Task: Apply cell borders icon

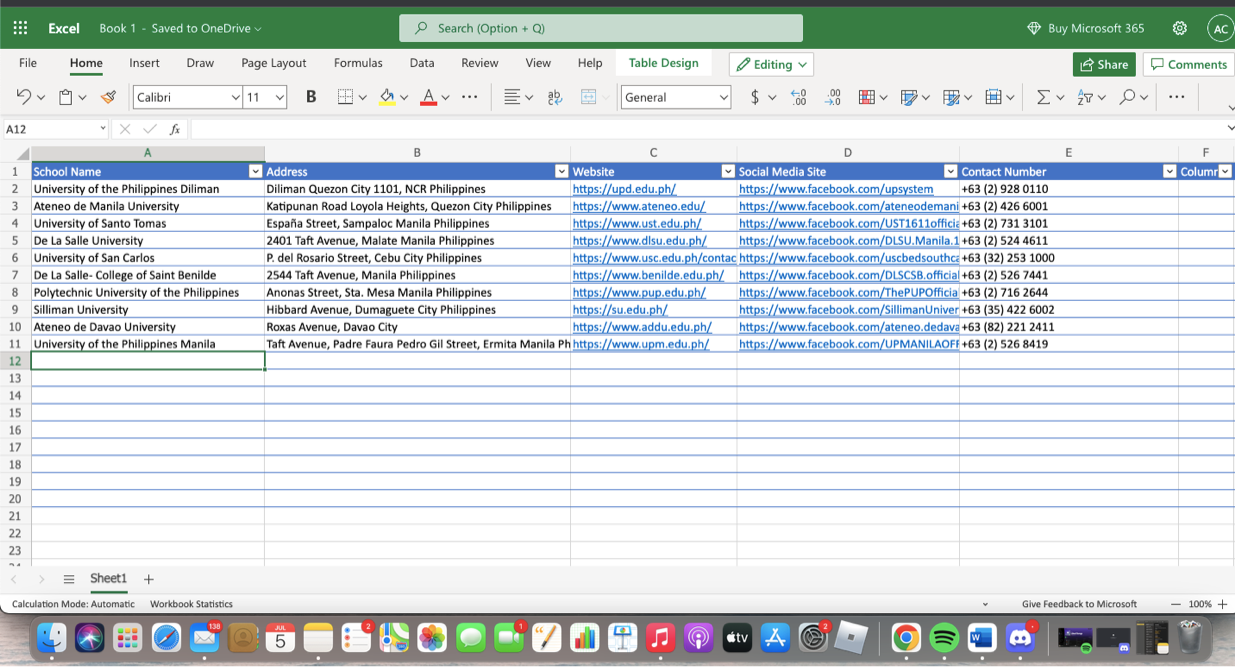Action: point(345,97)
